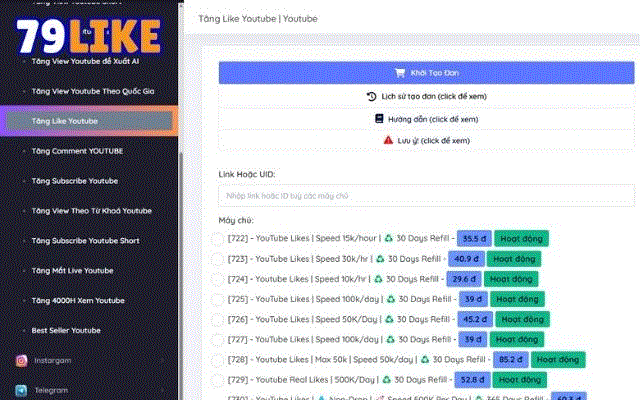Click Hoạt động badge on server 729
This screenshot has width=640, height=400.
coord(520,380)
